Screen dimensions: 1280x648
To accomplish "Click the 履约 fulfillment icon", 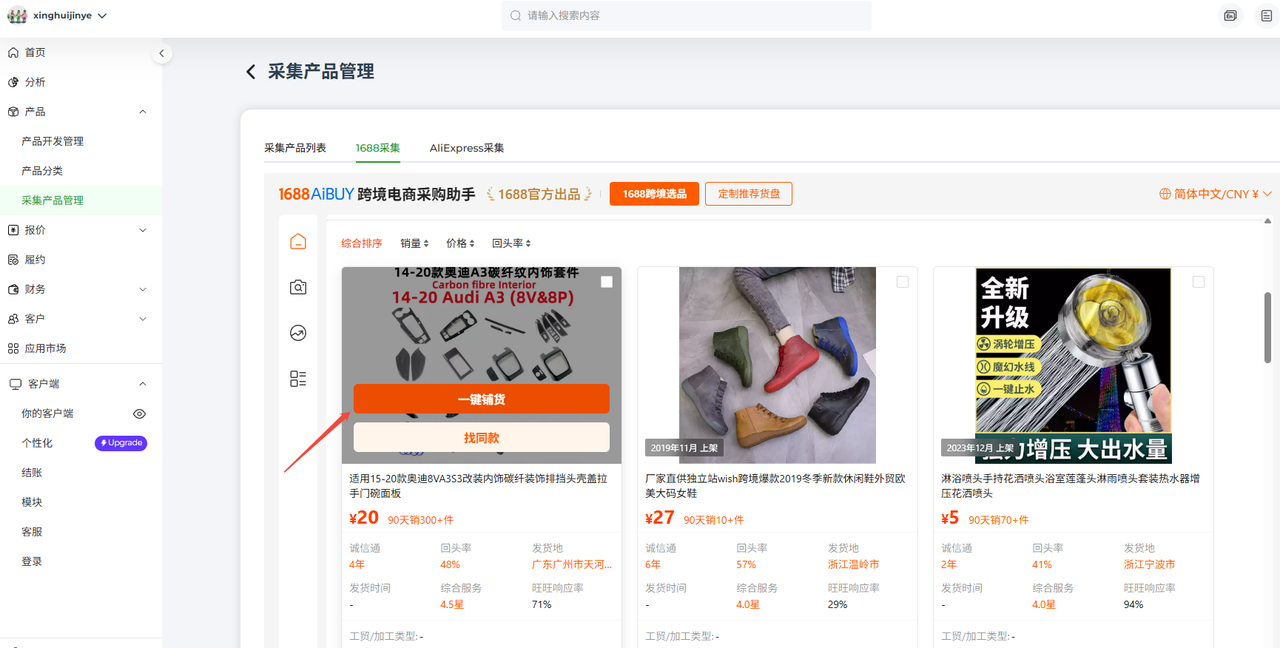I will [x=13, y=259].
